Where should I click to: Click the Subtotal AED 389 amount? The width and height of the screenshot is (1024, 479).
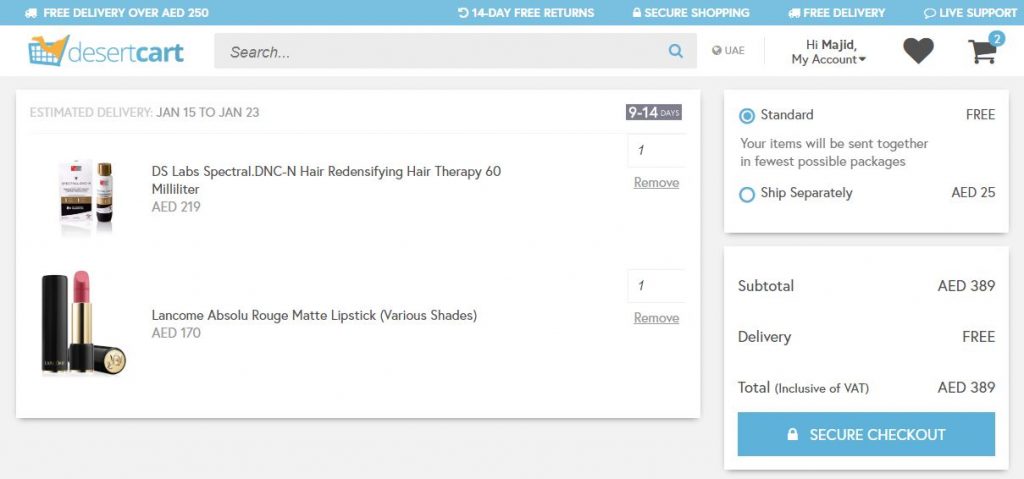(966, 286)
